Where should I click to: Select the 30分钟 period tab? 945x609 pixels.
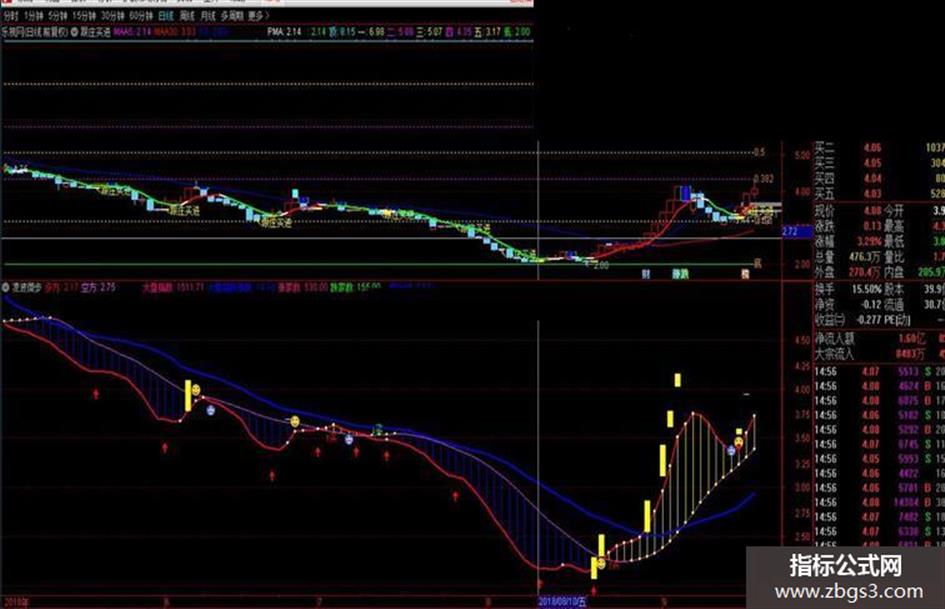point(113,16)
